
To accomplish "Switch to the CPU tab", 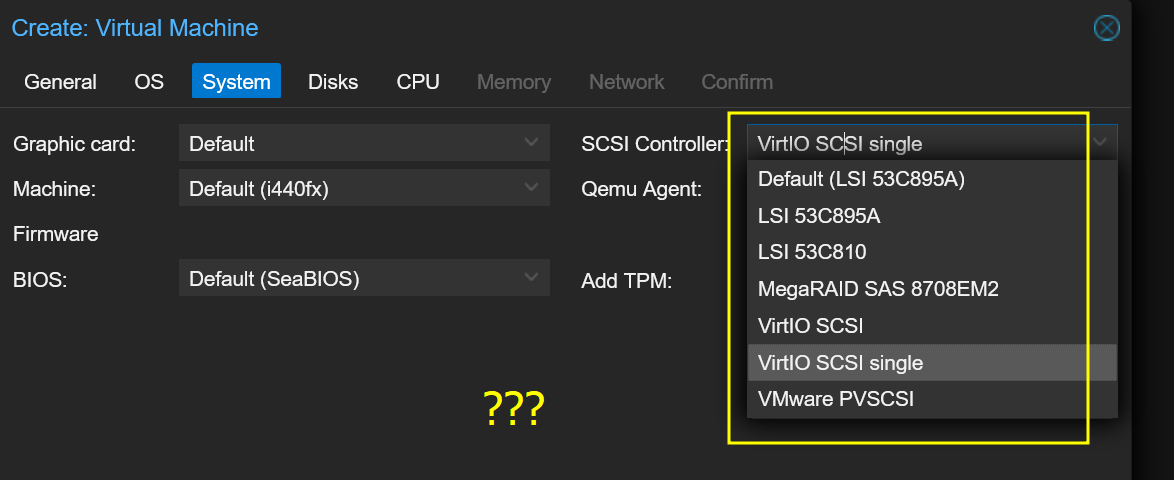I will point(418,82).
